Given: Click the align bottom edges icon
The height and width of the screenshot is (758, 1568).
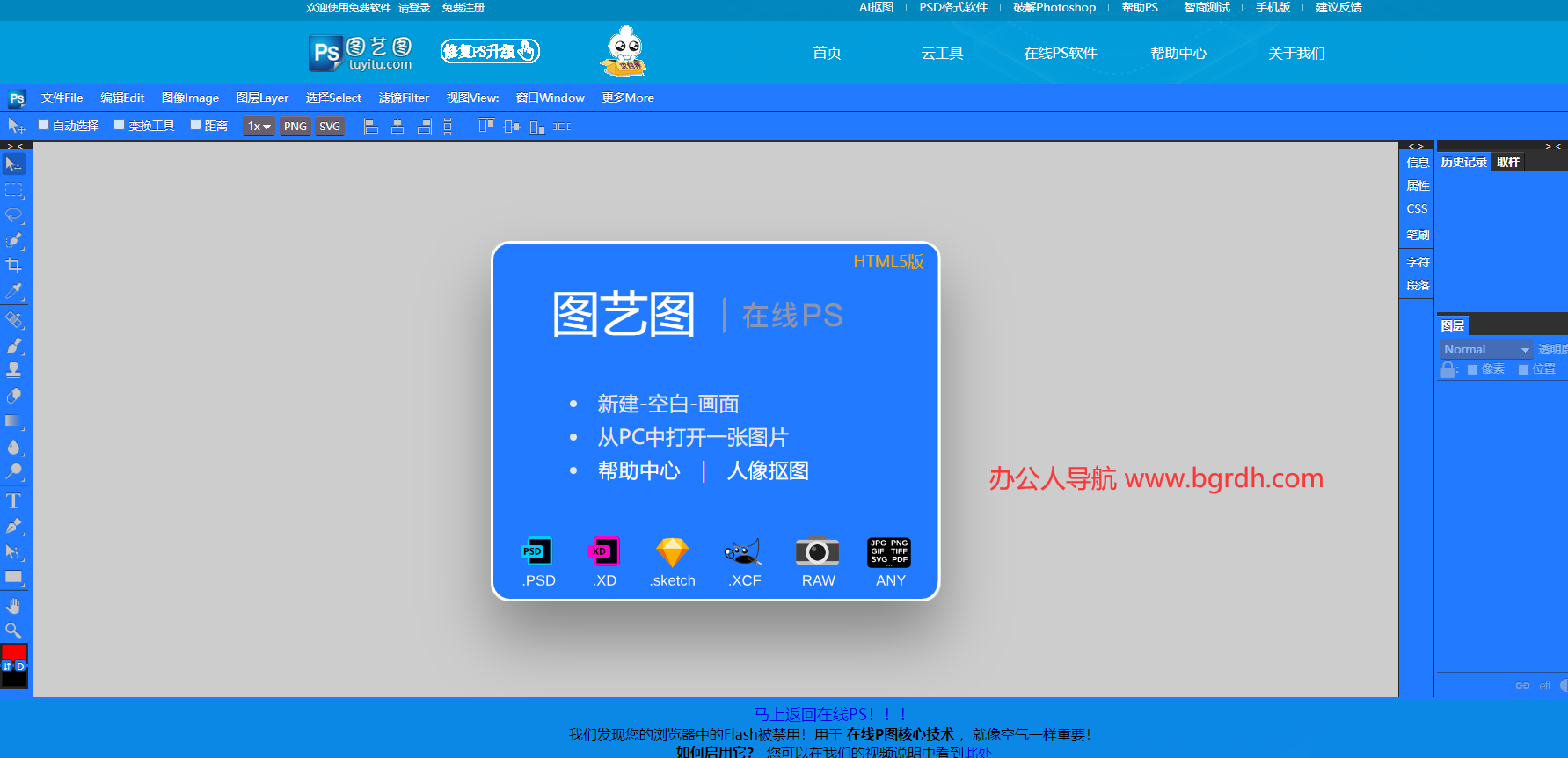Looking at the screenshot, I should click(536, 127).
